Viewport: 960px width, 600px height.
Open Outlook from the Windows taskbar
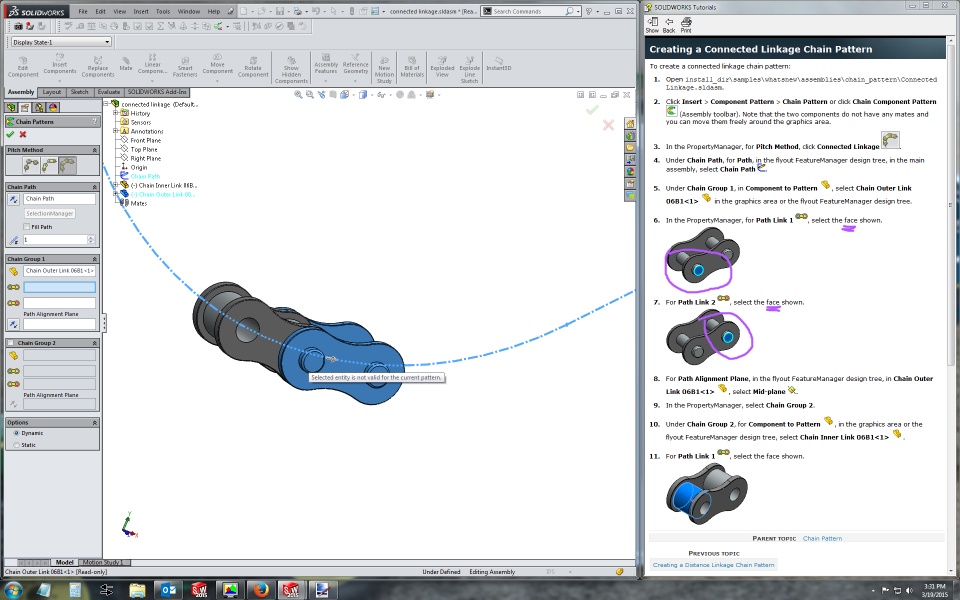click(x=168, y=590)
